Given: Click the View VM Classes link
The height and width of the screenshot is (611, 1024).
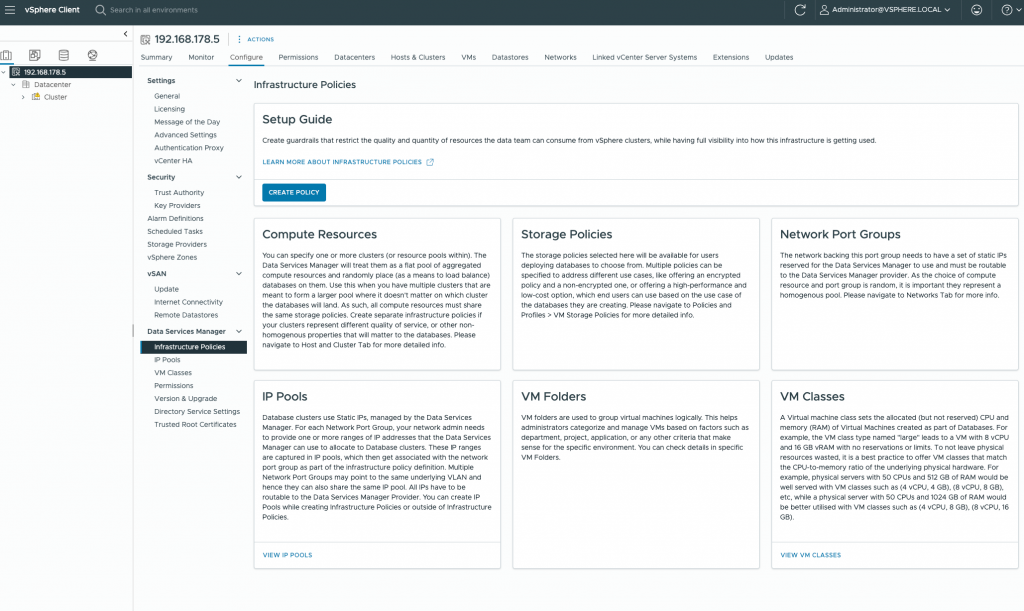Looking at the screenshot, I should pyautogui.click(x=810, y=555).
